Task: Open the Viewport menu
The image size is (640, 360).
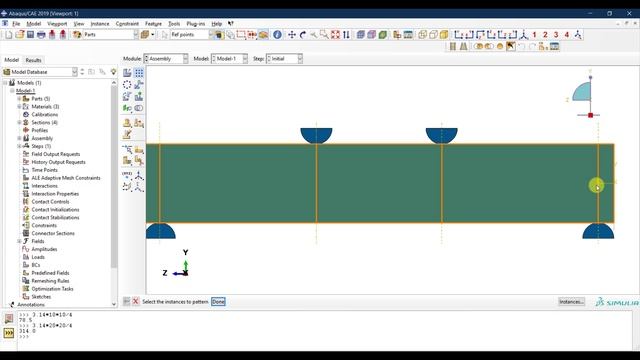Action: (x=57, y=24)
